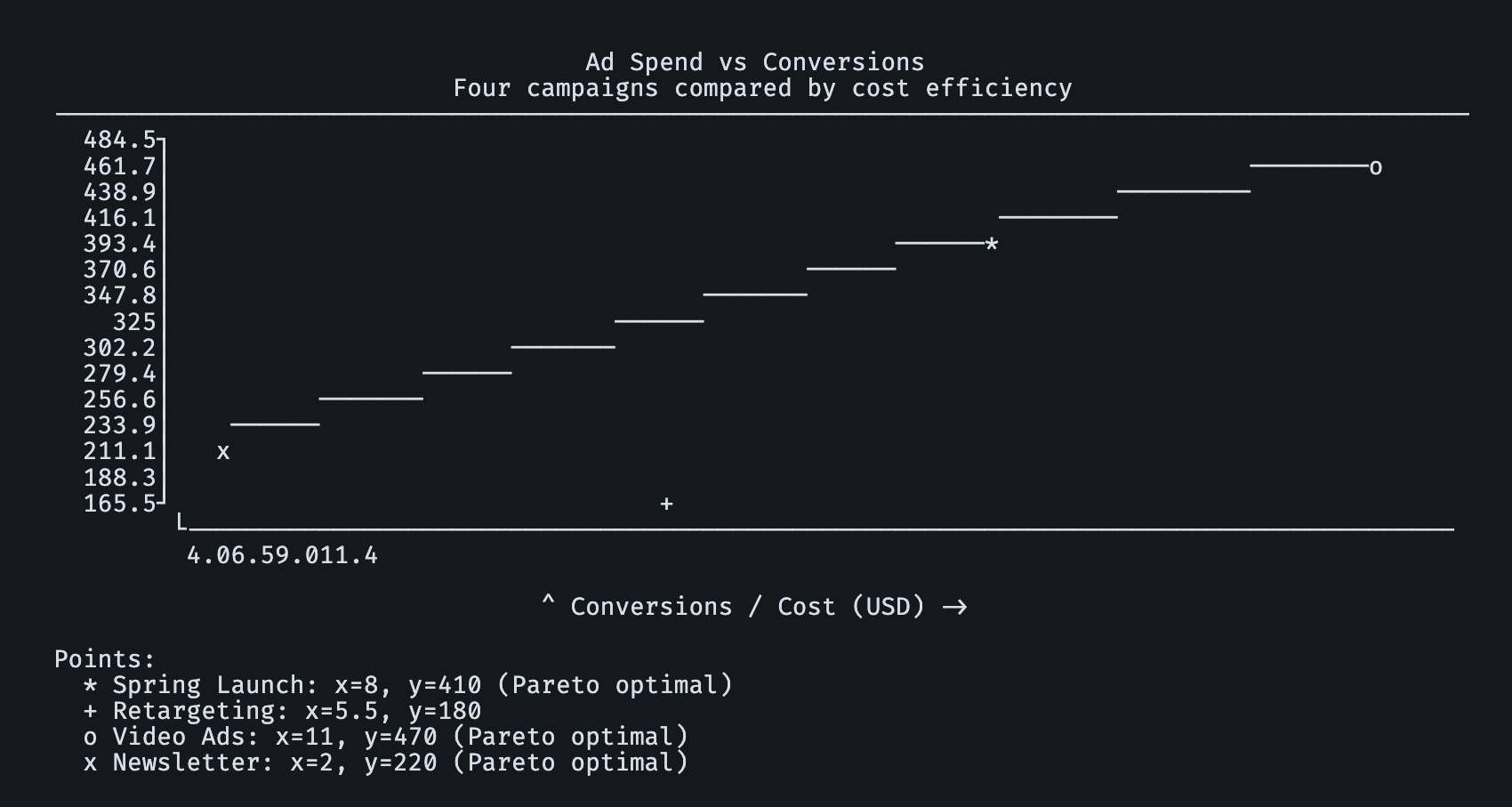Click the "Ad Spend vs Conversions" title
Viewport: 1512px width, 807px height.
754,62
